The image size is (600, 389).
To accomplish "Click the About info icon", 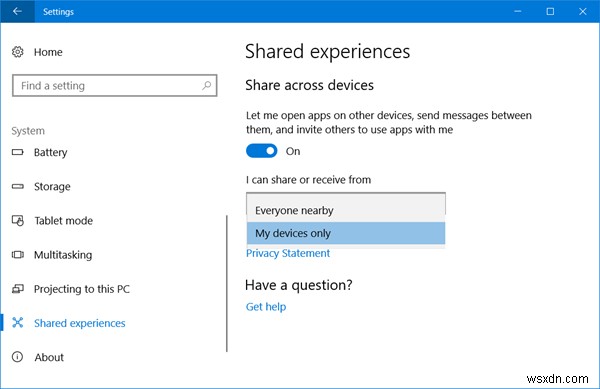I will (x=18, y=357).
